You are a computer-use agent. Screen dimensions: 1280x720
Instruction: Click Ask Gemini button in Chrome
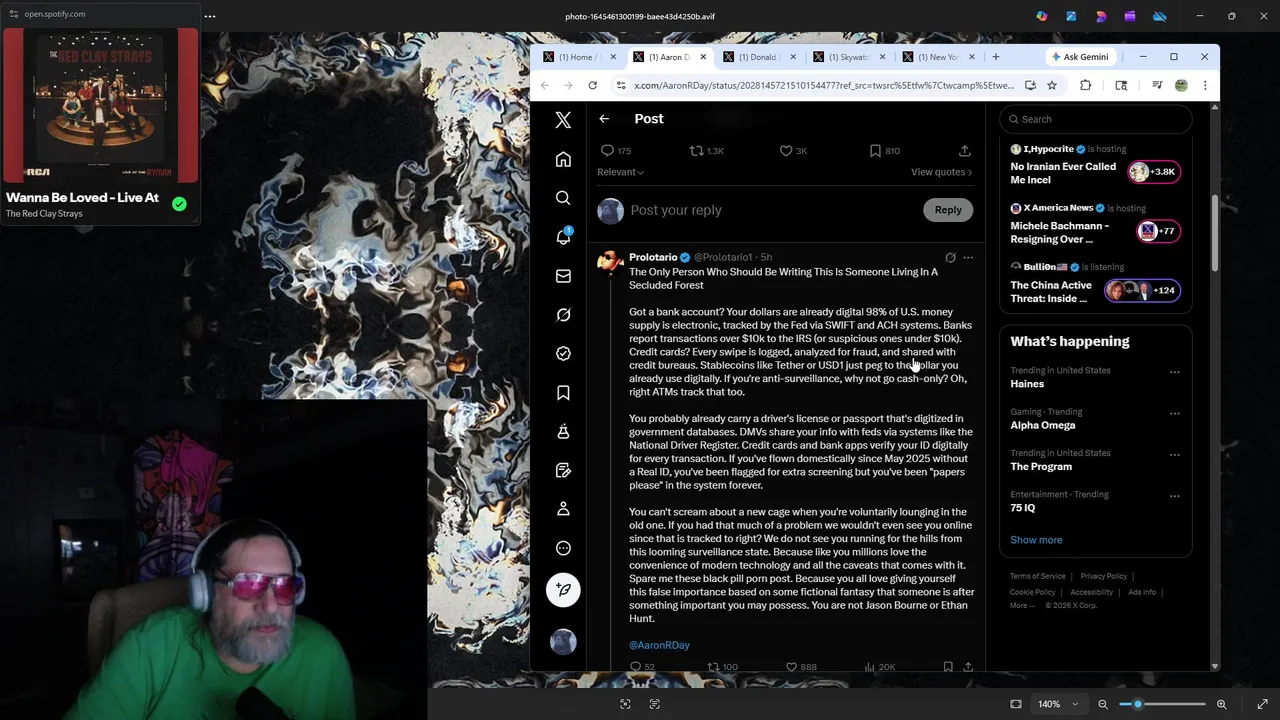click(x=1080, y=57)
